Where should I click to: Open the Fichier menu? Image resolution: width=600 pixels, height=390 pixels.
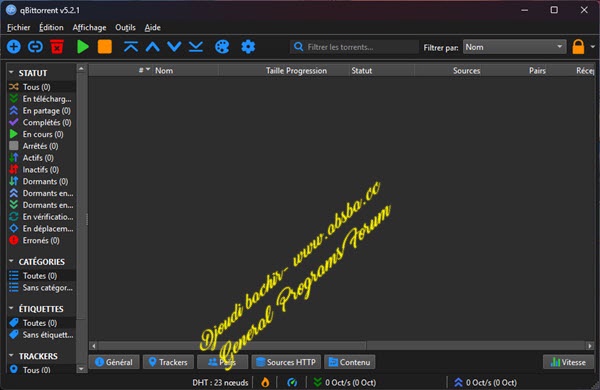tap(18, 28)
